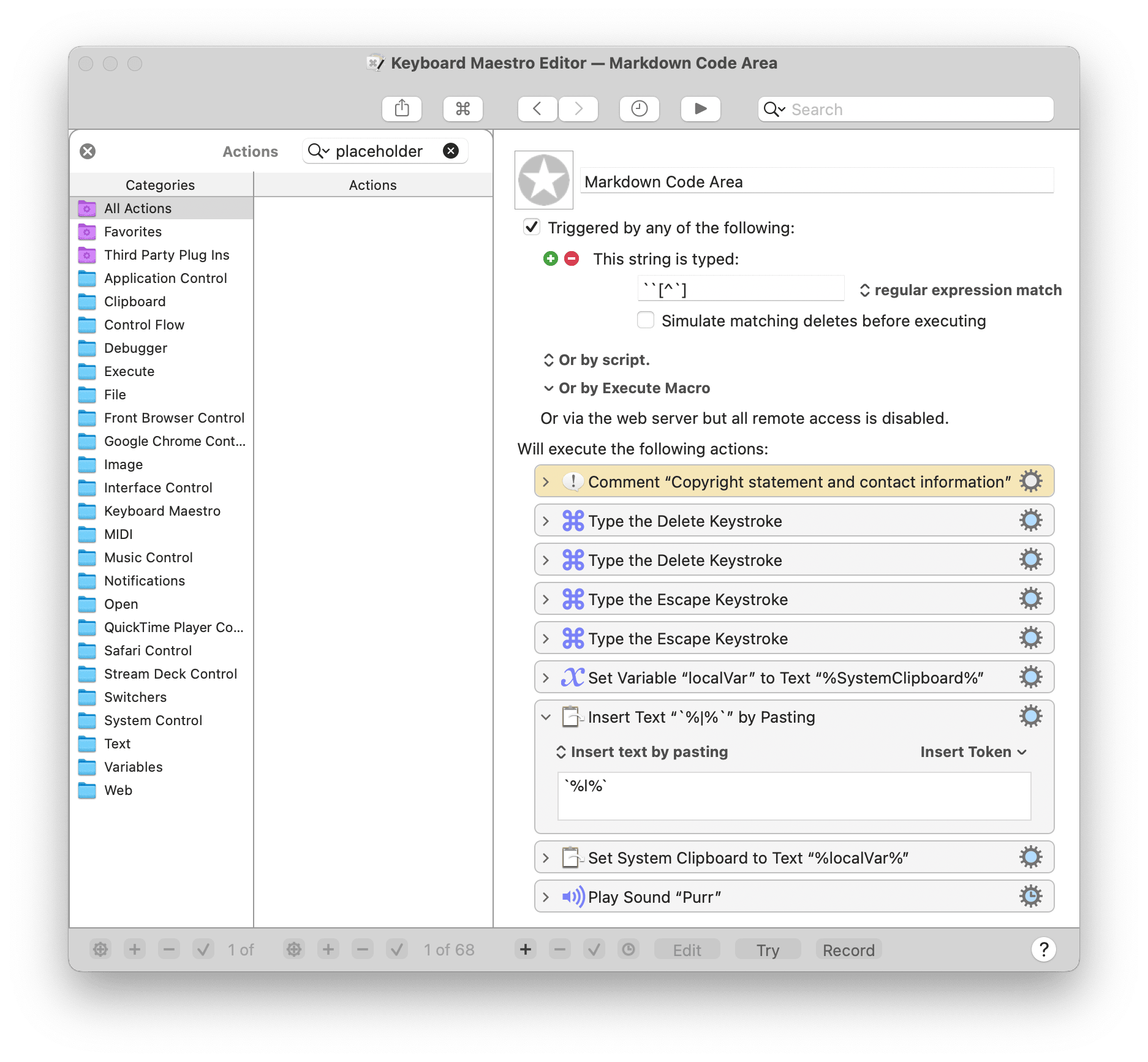Close the Actions panel with X icon

88,151
